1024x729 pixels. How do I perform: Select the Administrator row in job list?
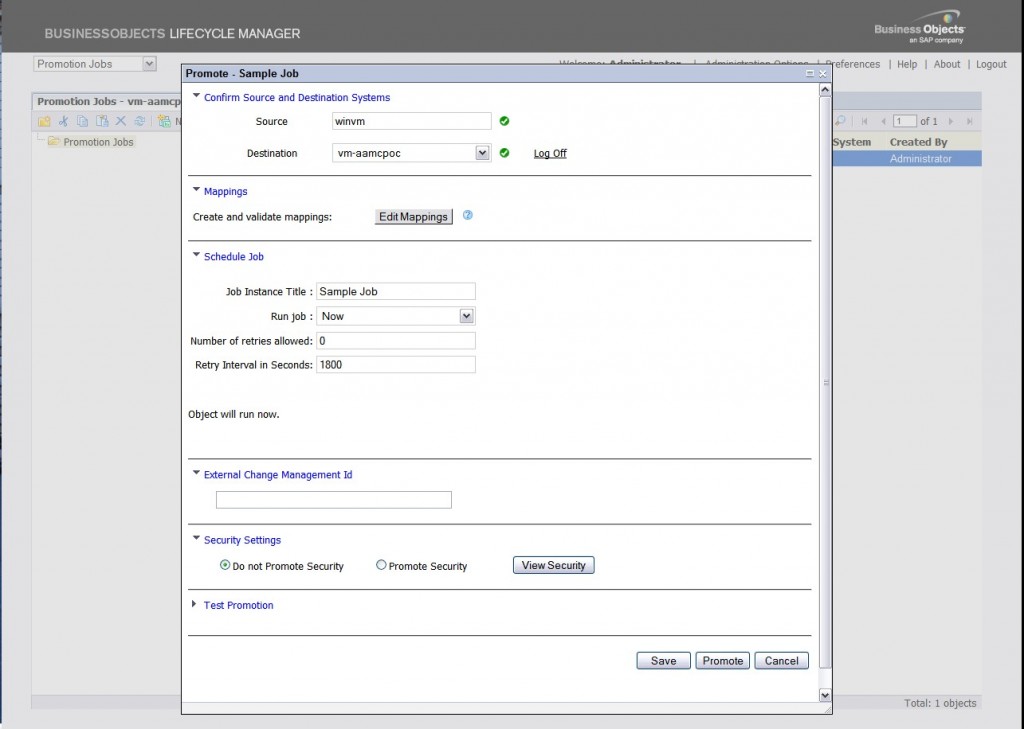907,159
